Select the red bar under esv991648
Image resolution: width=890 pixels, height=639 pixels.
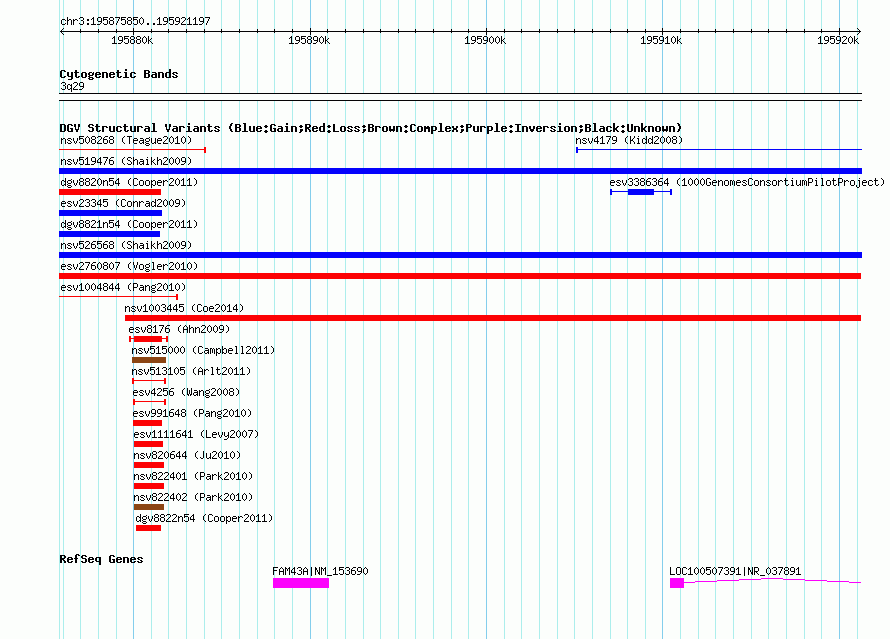point(148,423)
